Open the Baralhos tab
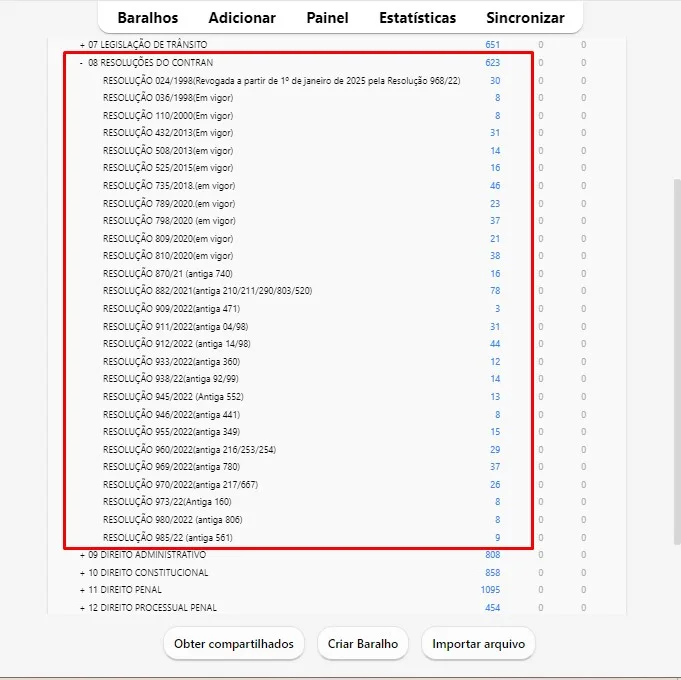 pyautogui.click(x=148, y=18)
